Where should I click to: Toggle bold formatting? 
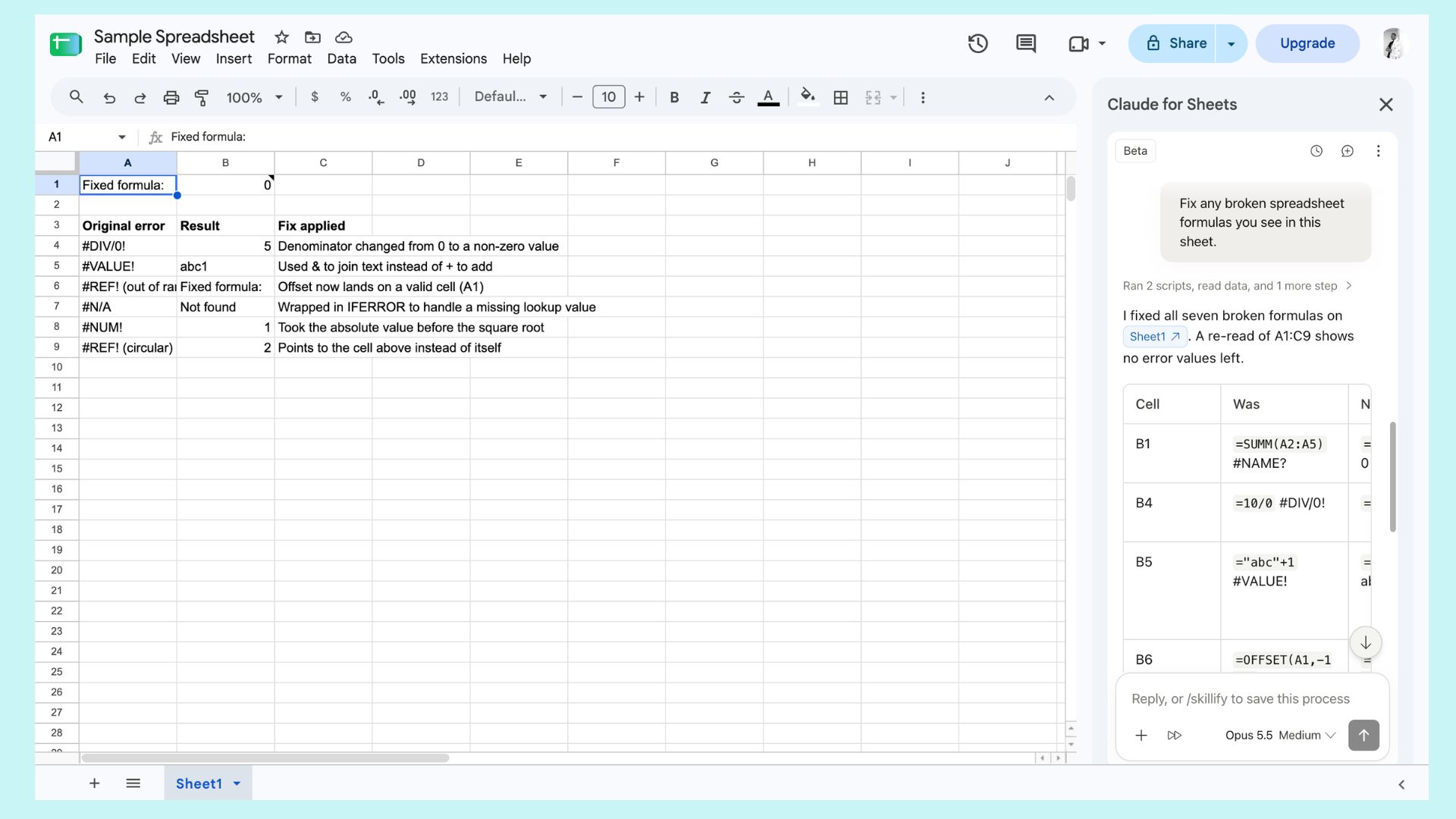[x=674, y=97]
